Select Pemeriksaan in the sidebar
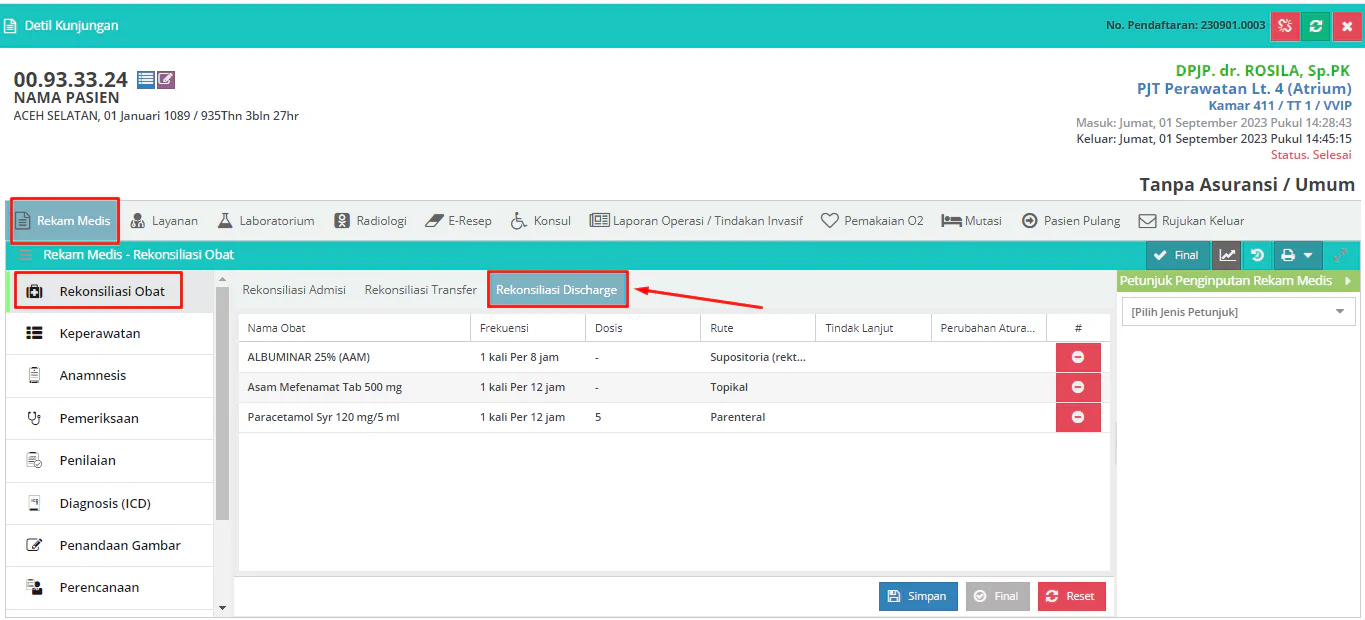 110,419
